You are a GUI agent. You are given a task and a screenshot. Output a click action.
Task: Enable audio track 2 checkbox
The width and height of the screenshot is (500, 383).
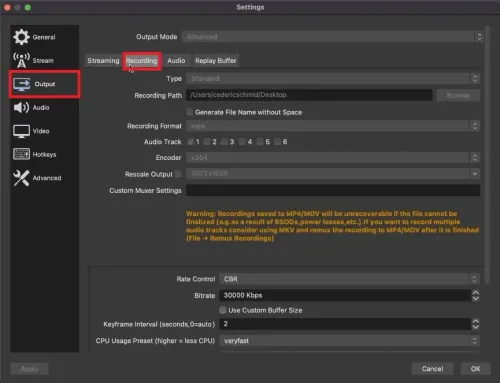(x=207, y=142)
